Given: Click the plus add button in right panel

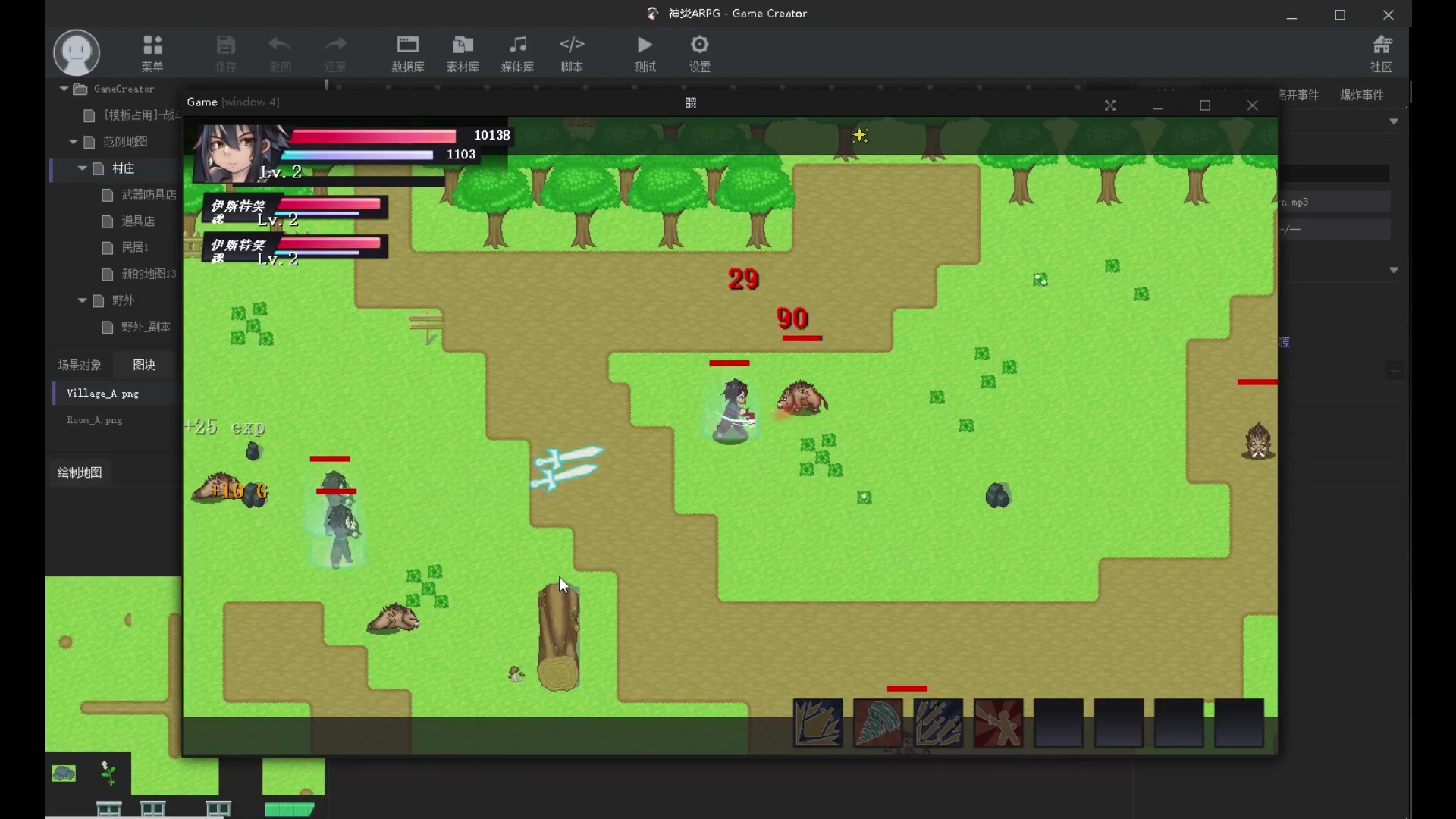Looking at the screenshot, I should pos(1395,371).
